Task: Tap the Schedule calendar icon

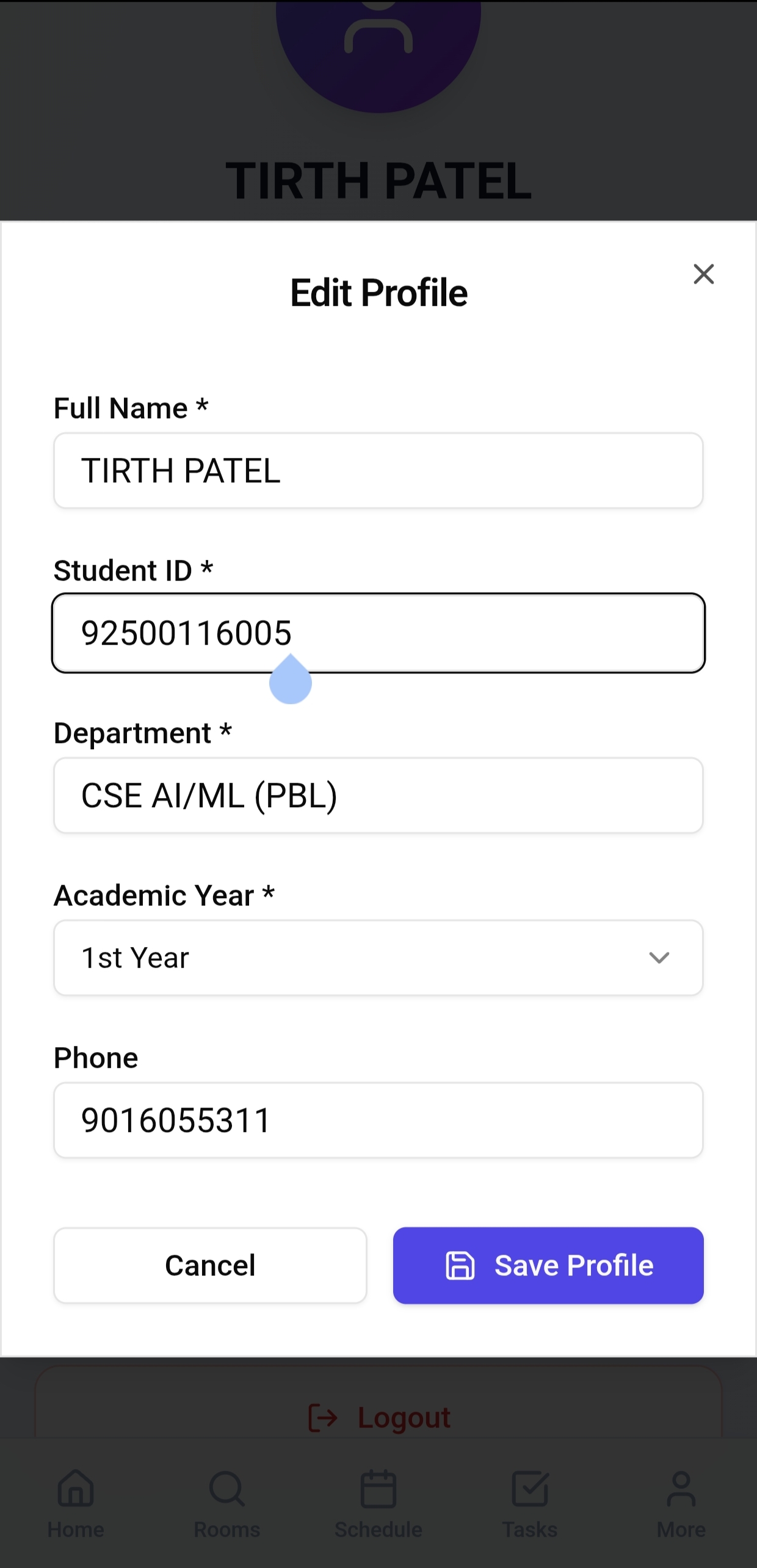Action: point(378,1489)
